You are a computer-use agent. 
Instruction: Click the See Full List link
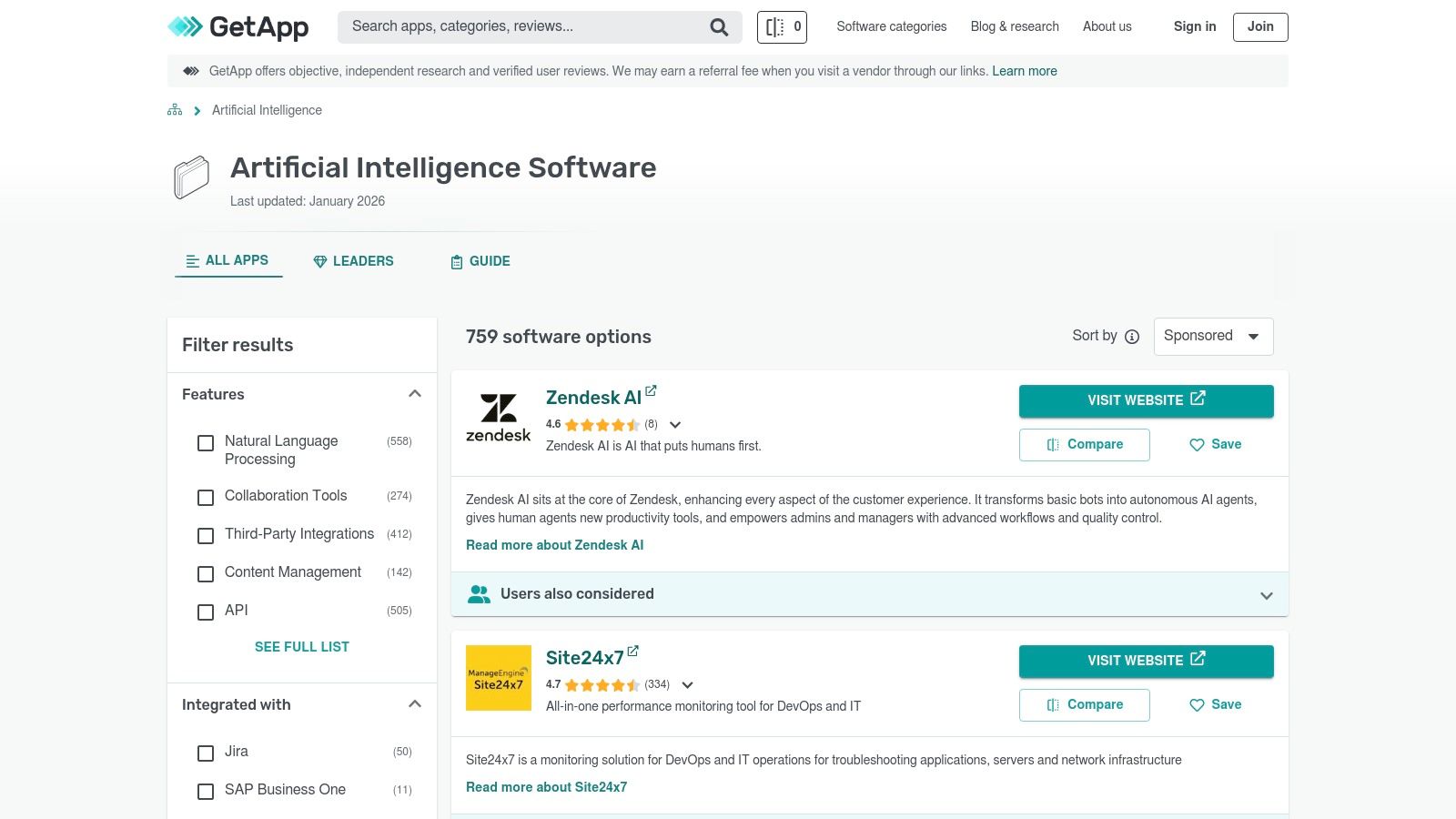click(x=301, y=647)
